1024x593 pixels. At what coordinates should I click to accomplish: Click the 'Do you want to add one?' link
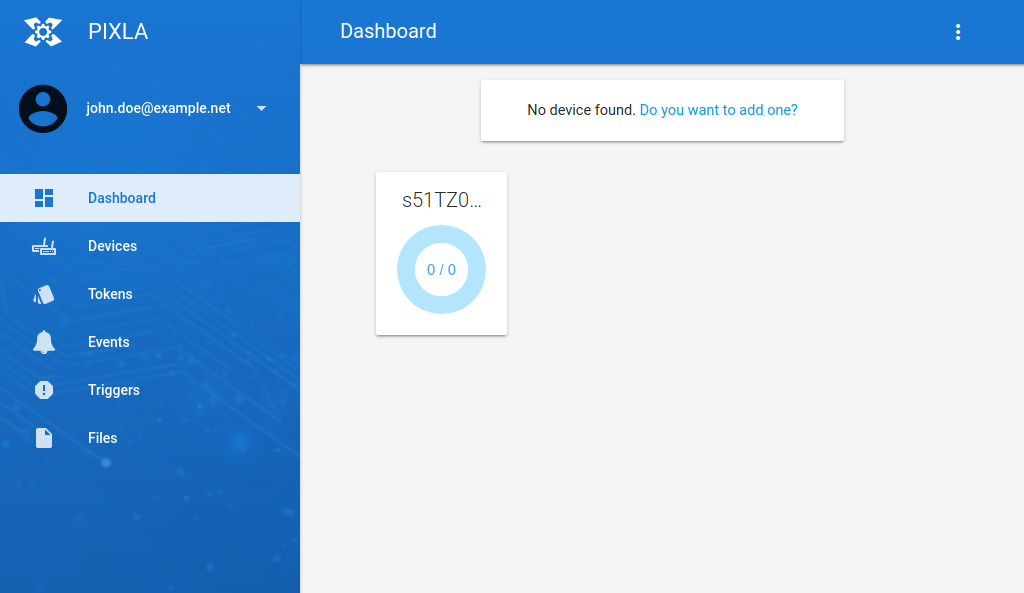click(x=718, y=110)
